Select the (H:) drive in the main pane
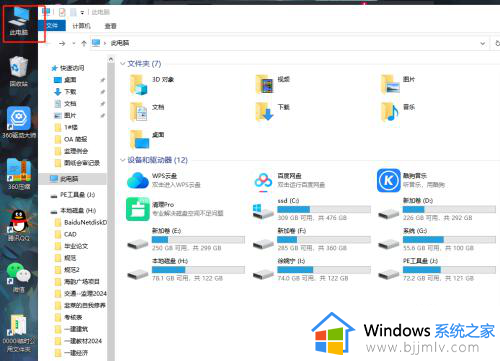The image size is (500, 361). (x=186, y=270)
